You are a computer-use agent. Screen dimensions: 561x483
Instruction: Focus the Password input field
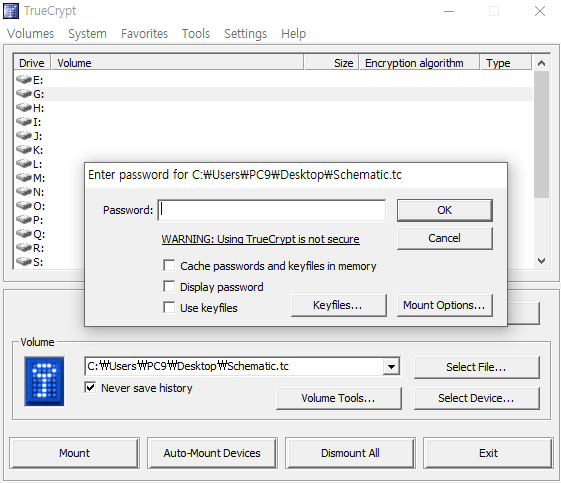[x=272, y=210]
